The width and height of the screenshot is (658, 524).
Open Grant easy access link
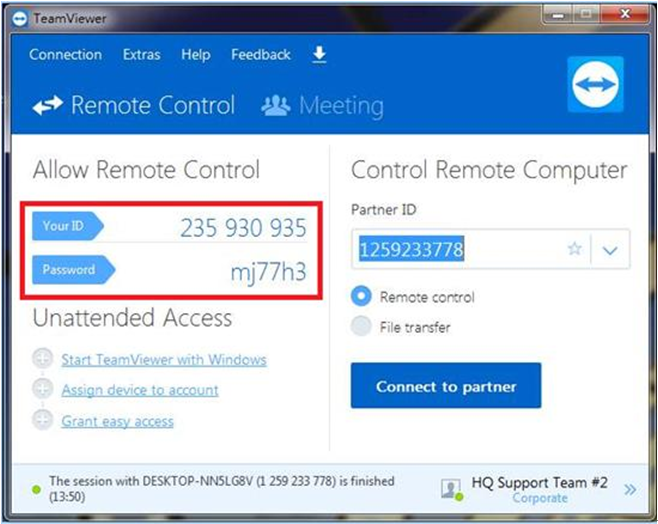118,421
